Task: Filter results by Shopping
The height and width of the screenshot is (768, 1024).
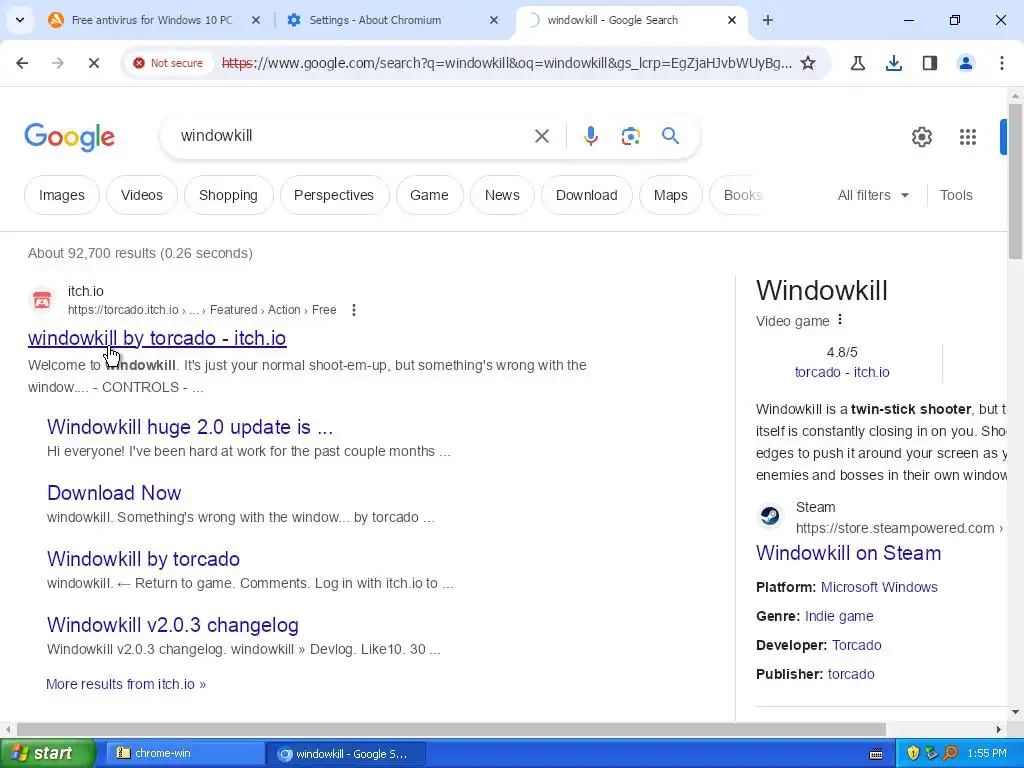Action: point(228,195)
